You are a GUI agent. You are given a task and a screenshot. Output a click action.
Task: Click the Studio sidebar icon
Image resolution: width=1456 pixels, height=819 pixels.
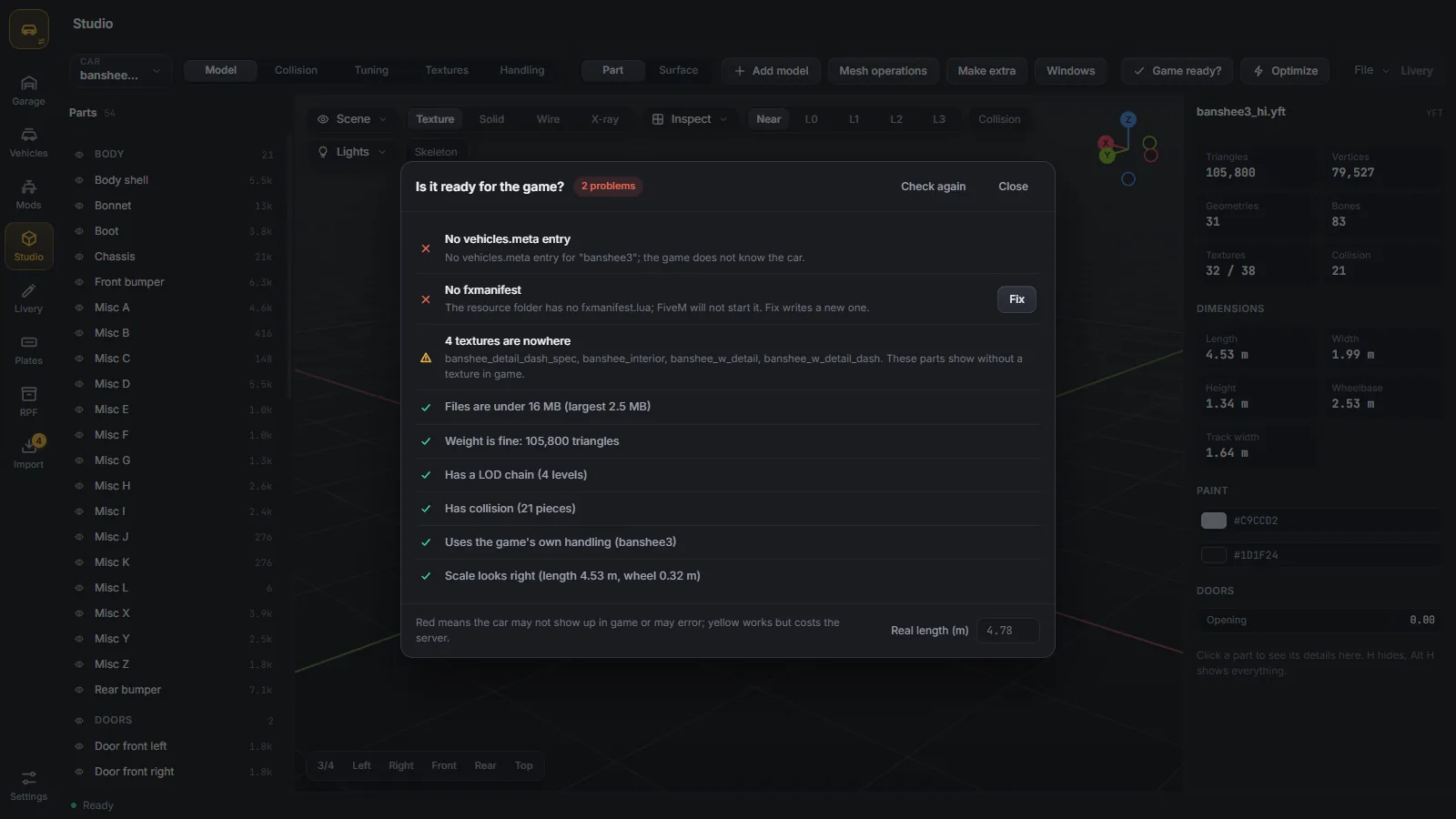(x=28, y=247)
